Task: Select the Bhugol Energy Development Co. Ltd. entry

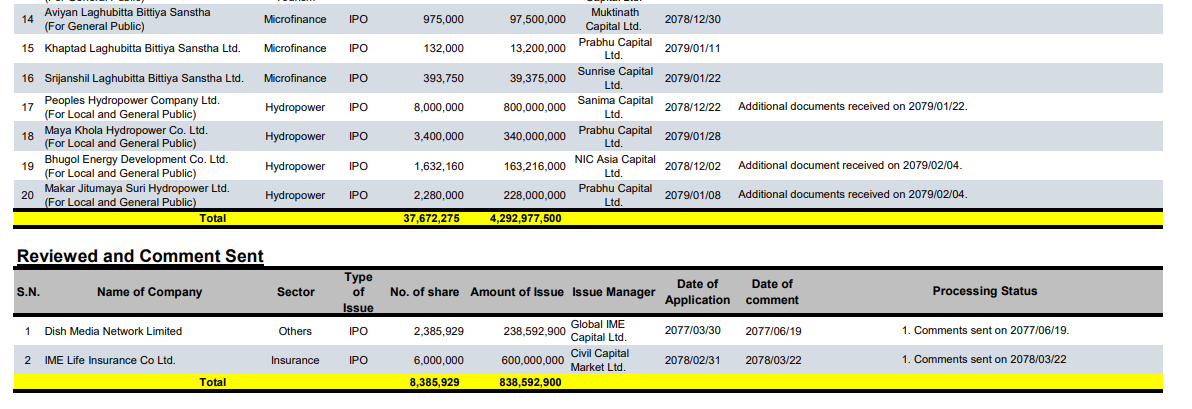Action: [136, 159]
